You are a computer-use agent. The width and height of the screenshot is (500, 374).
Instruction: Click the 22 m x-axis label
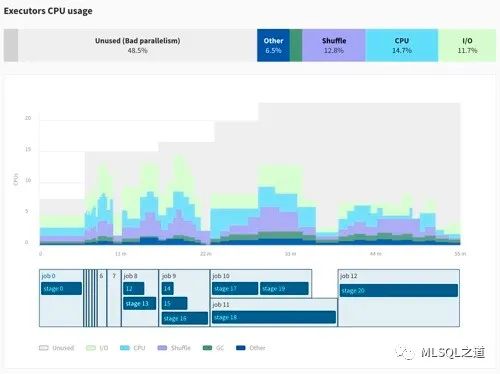click(x=205, y=254)
